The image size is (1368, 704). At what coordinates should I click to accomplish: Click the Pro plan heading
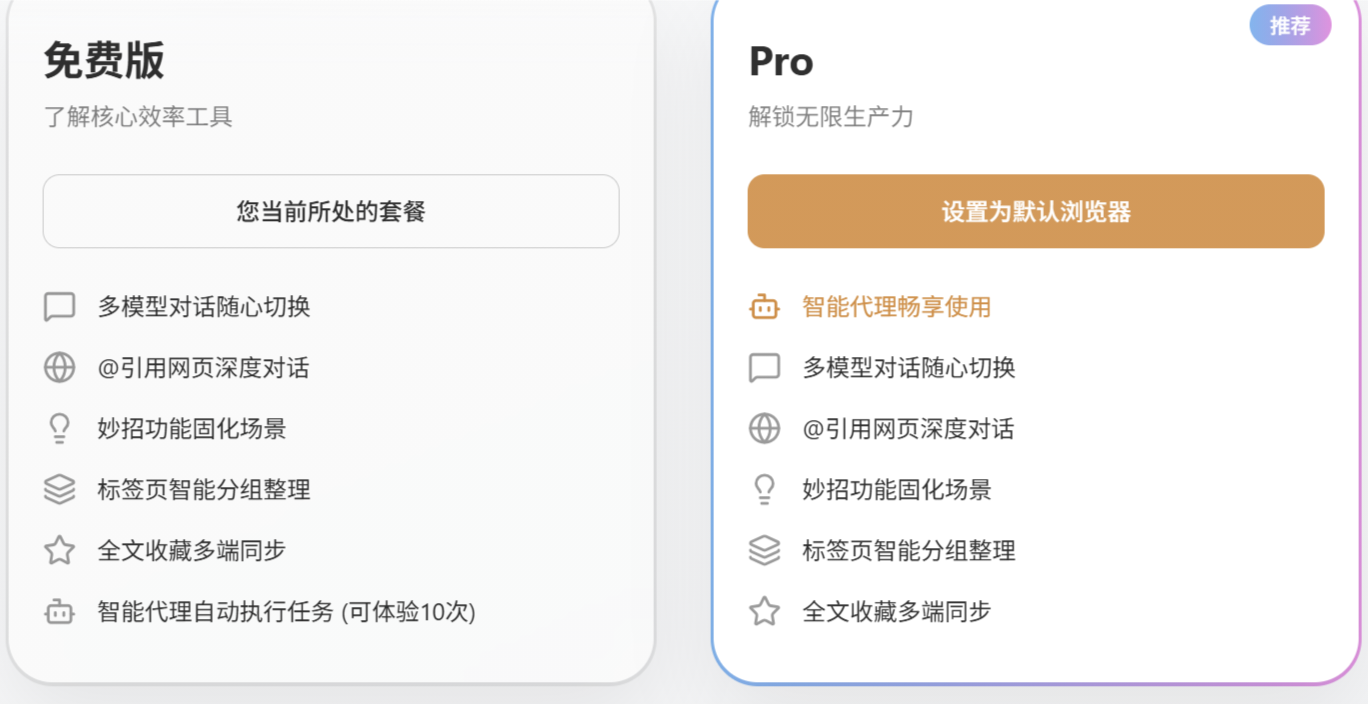point(781,62)
